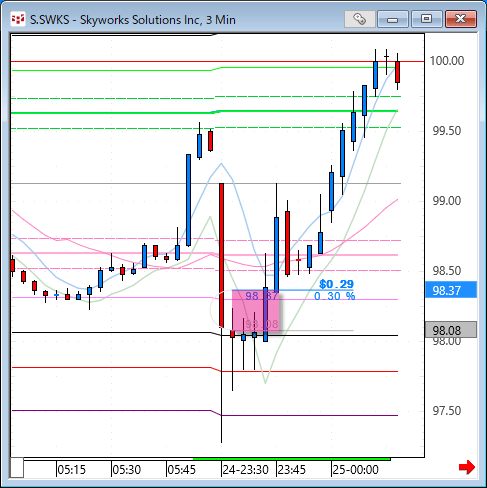Viewport: 487px width, 488px height.
Task: Click the chain link icon button
Action: [x=359, y=19]
